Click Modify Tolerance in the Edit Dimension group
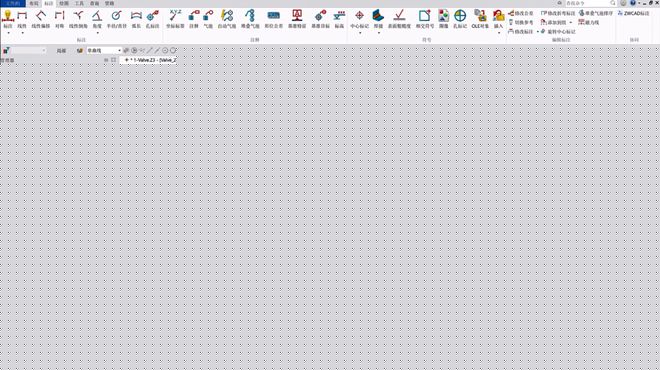The height and width of the screenshot is (370, 660). [x=521, y=13]
